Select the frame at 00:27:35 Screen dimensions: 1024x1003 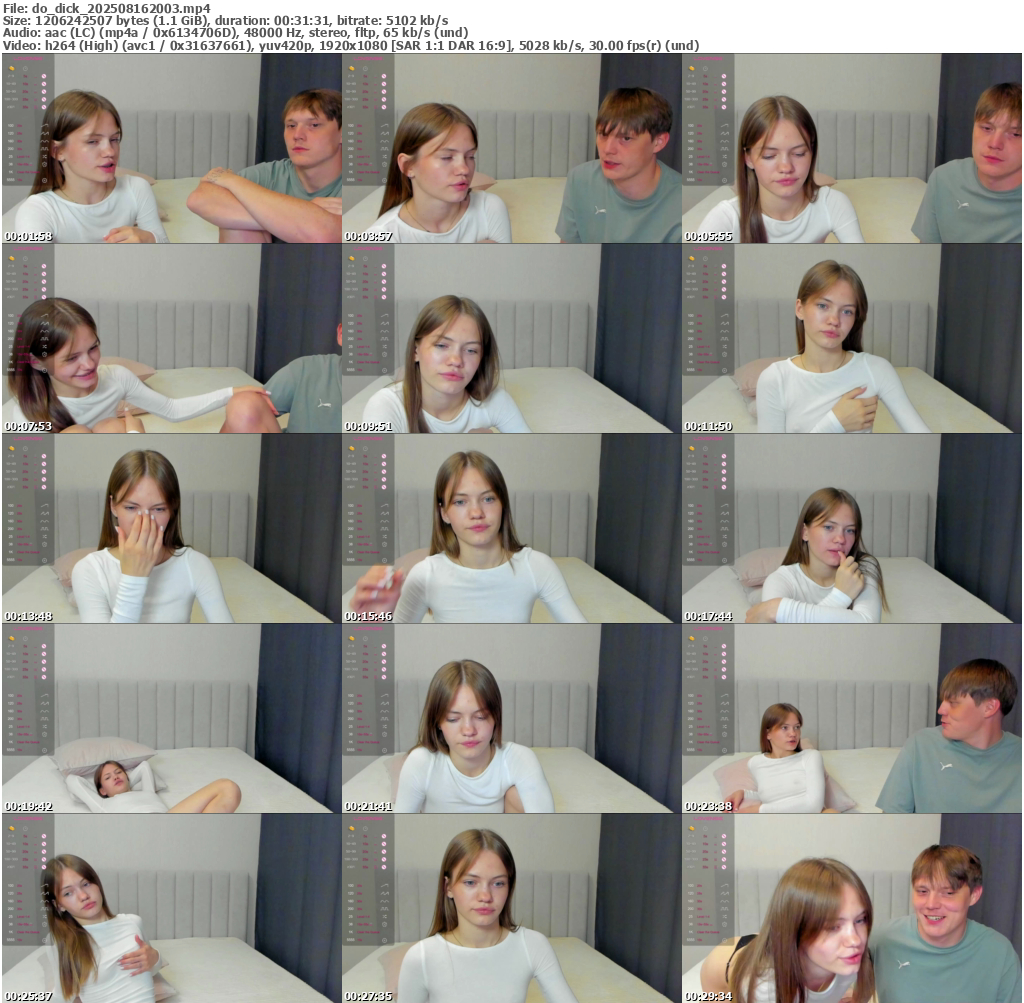(x=512, y=908)
